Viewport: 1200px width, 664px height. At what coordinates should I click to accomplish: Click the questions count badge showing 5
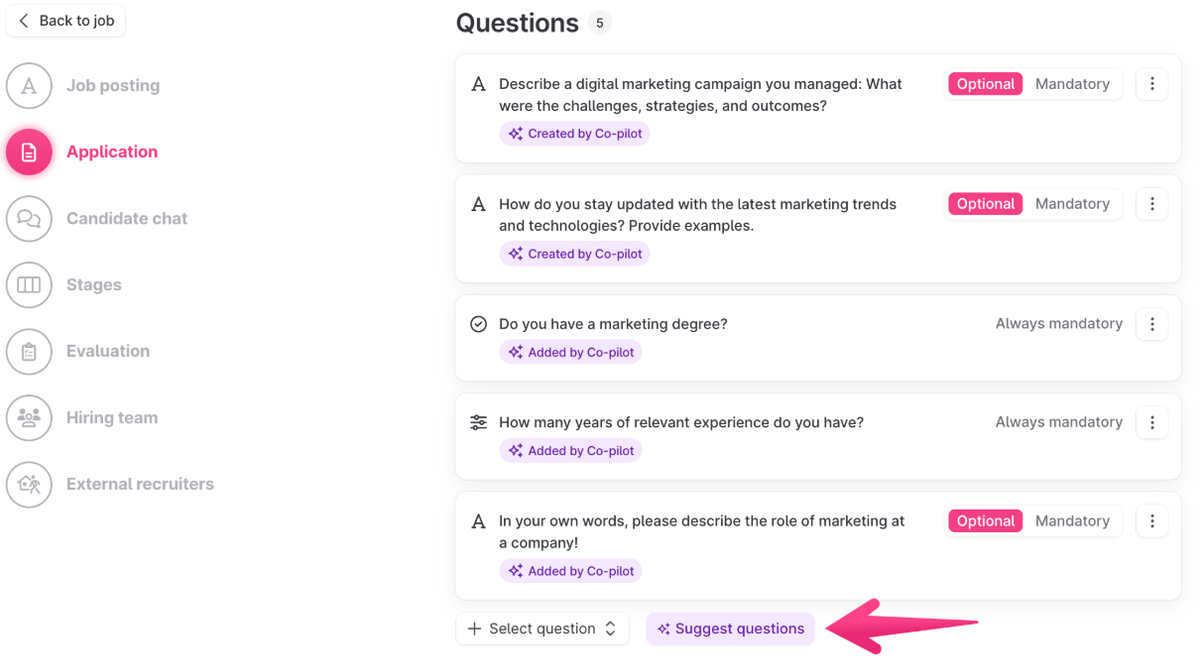[599, 23]
